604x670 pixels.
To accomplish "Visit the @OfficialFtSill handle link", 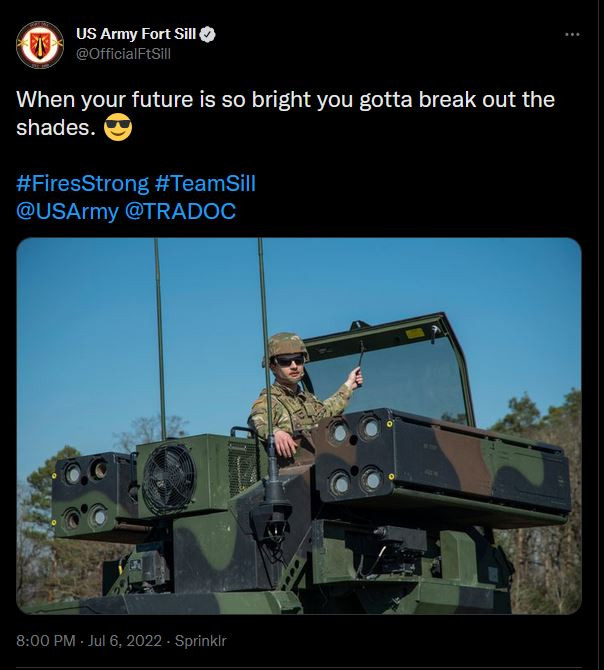I will click(x=123, y=53).
